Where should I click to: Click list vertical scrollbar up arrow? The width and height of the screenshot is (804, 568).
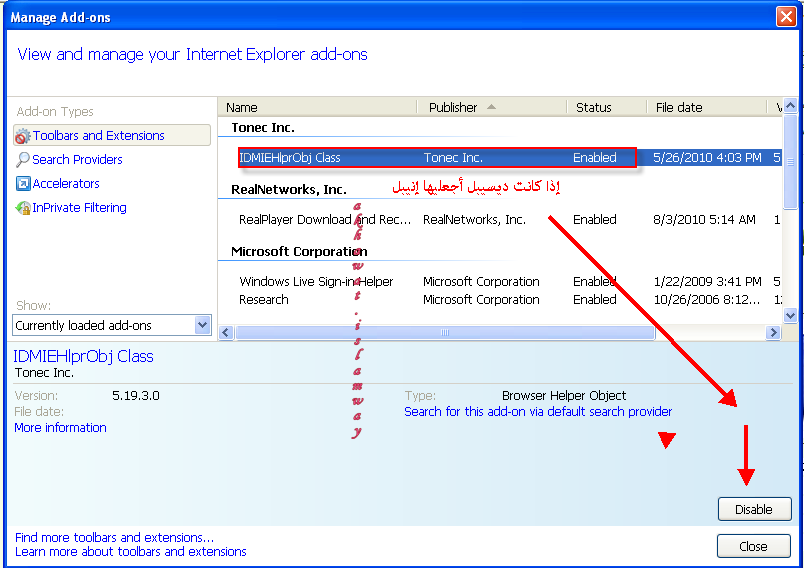790,106
